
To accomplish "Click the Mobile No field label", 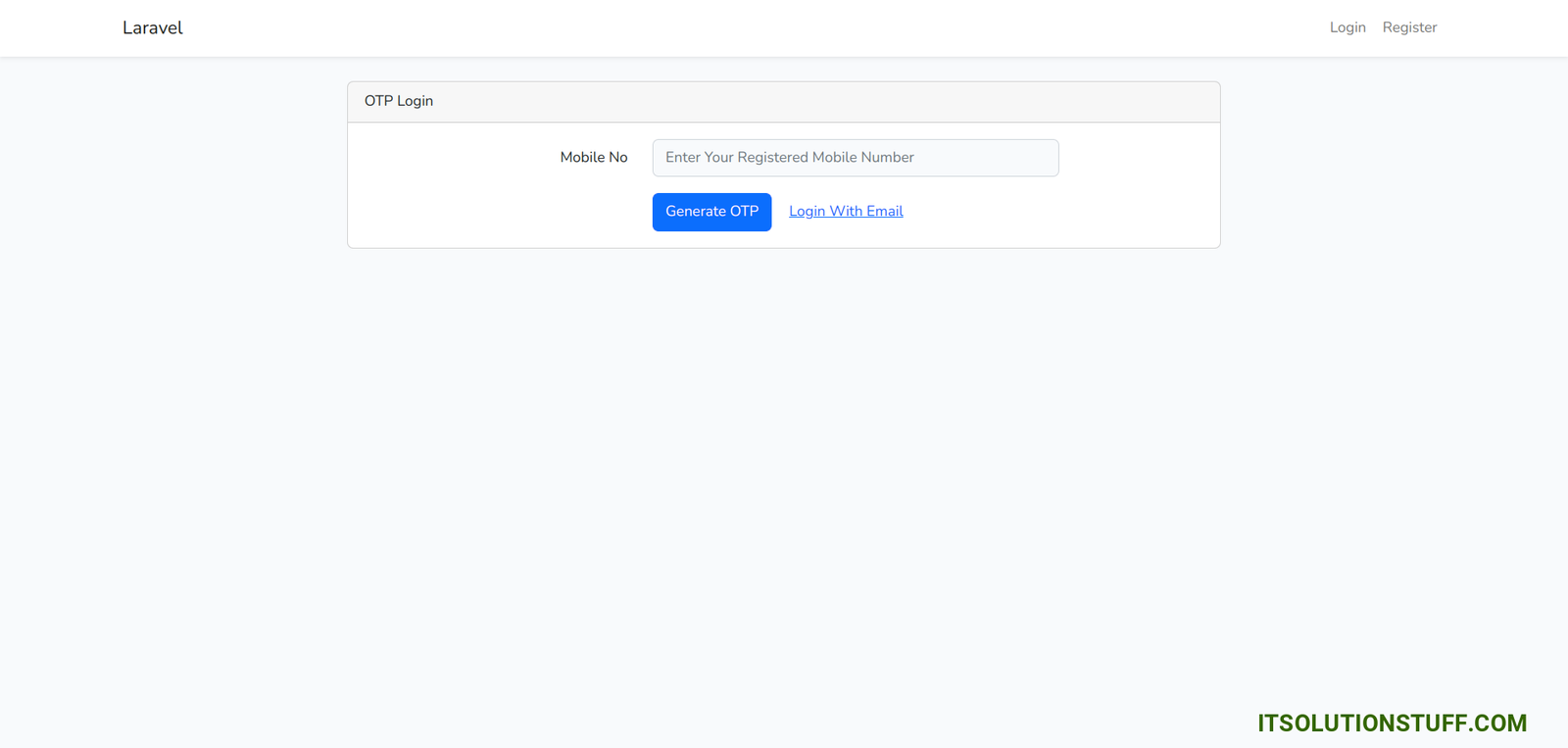I will (x=593, y=157).
